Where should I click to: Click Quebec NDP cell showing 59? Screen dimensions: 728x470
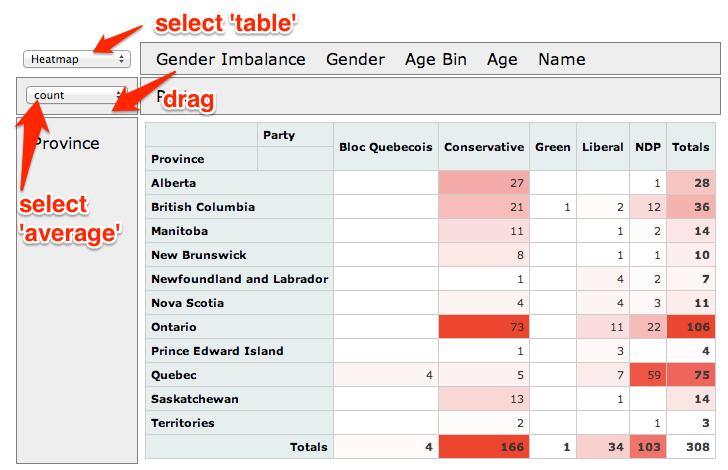tap(647, 375)
